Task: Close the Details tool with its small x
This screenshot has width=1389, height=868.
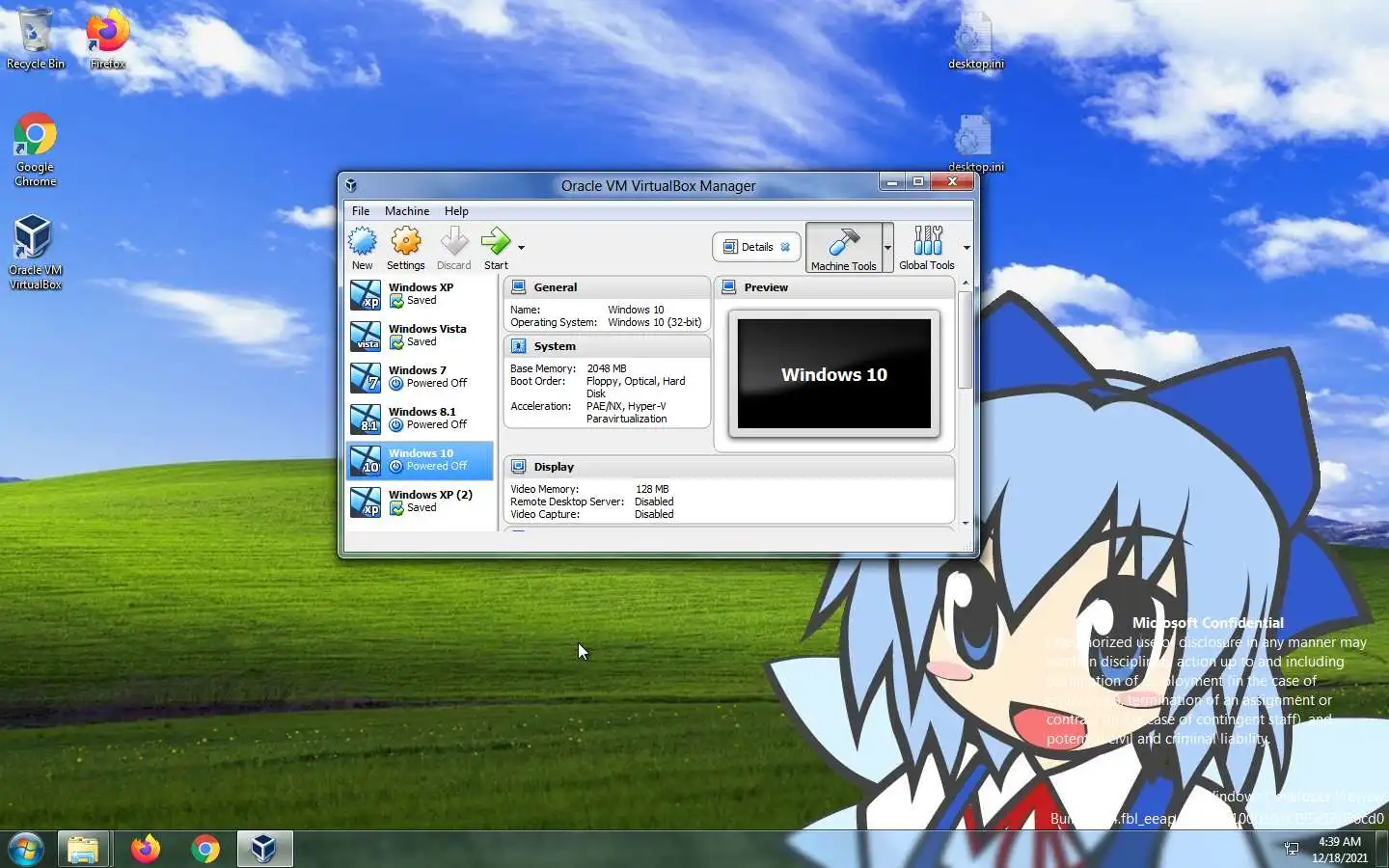Action: point(785,247)
